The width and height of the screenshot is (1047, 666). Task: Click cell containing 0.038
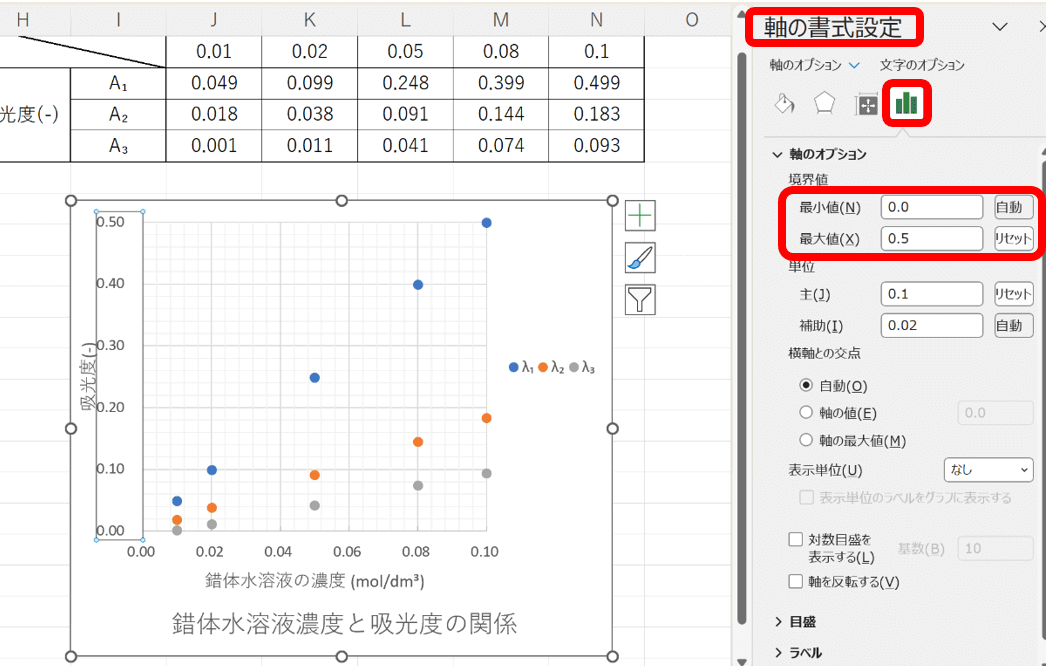click(x=309, y=114)
